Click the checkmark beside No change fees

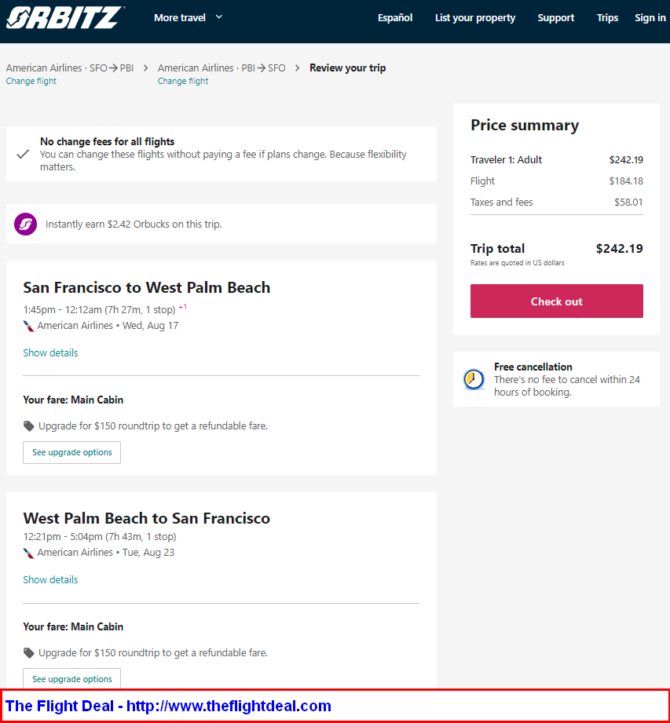23,154
